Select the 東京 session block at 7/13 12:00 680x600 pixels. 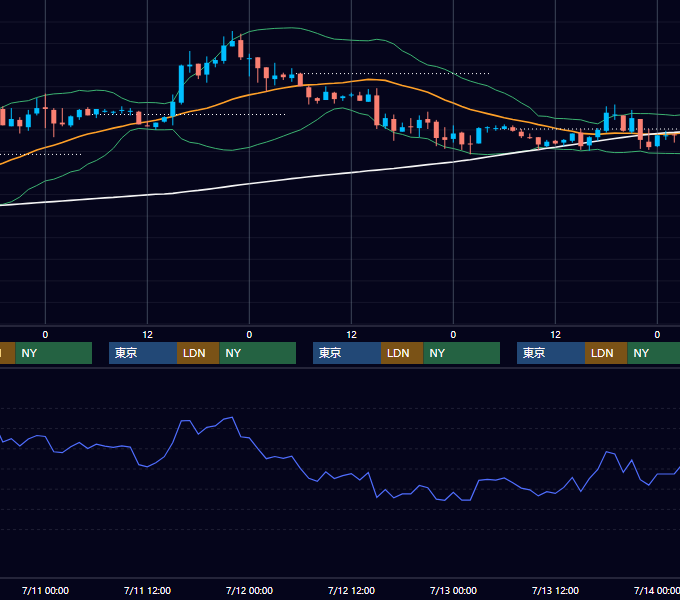[551, 353]
